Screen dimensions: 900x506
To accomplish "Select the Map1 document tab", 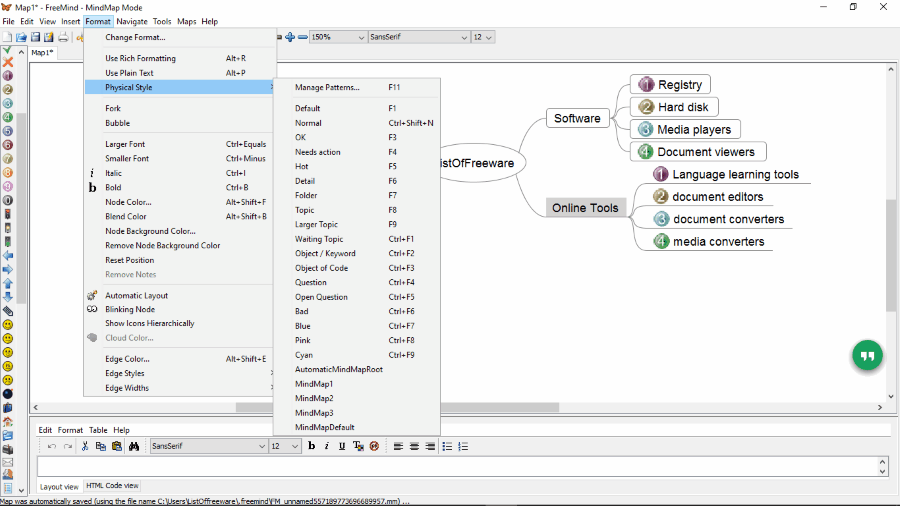I will tap(42, 52).
